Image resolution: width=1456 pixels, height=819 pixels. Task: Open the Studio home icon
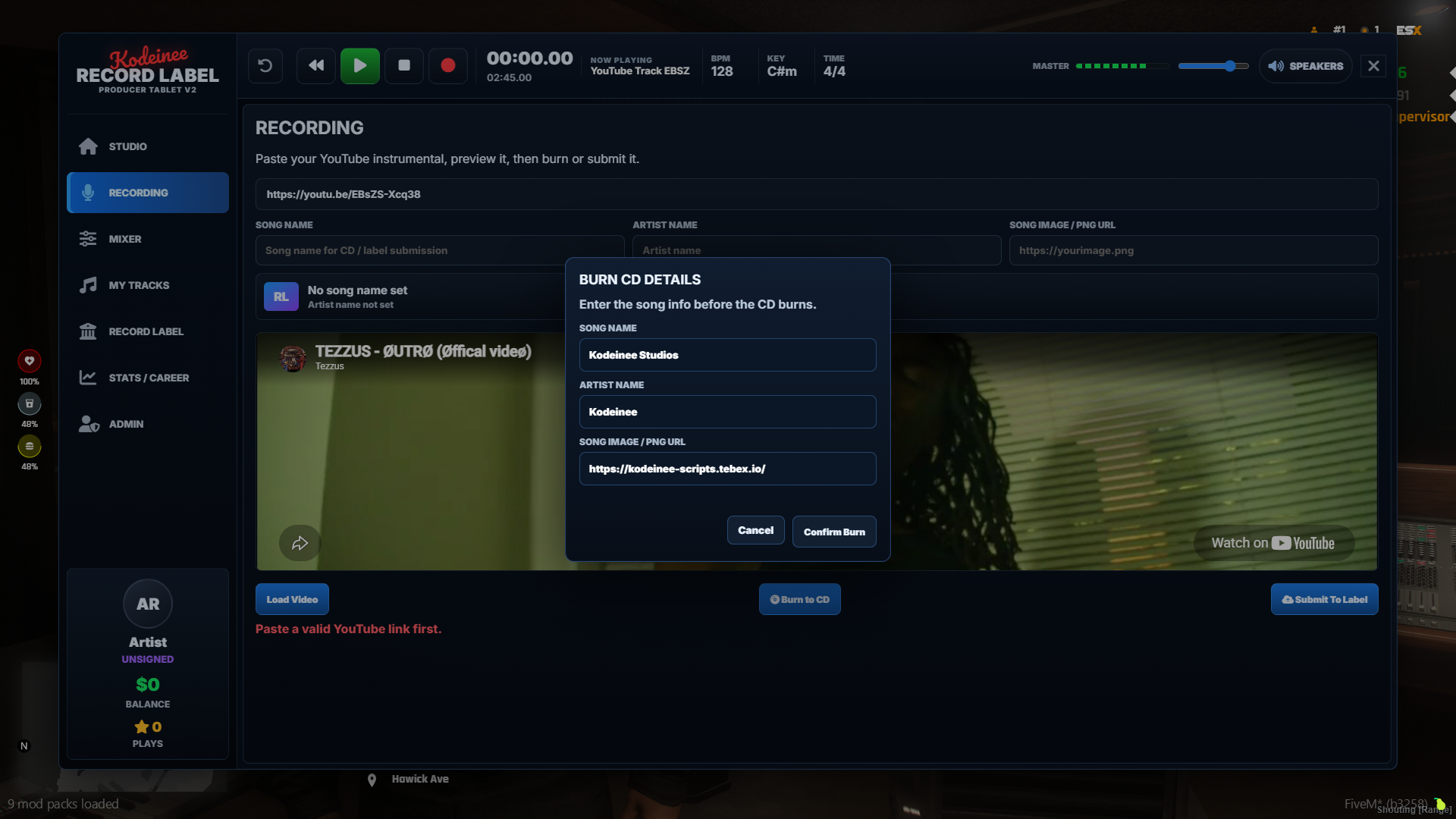[x=88, y=146]
